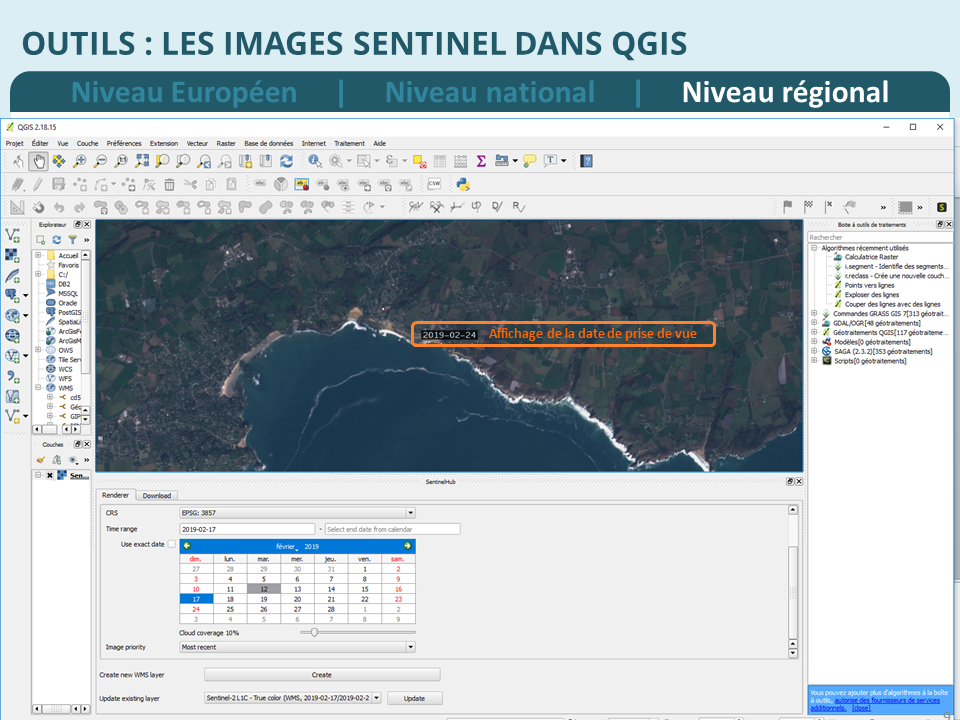Click the SentinelHub plugin S icon

coord(942,208)
